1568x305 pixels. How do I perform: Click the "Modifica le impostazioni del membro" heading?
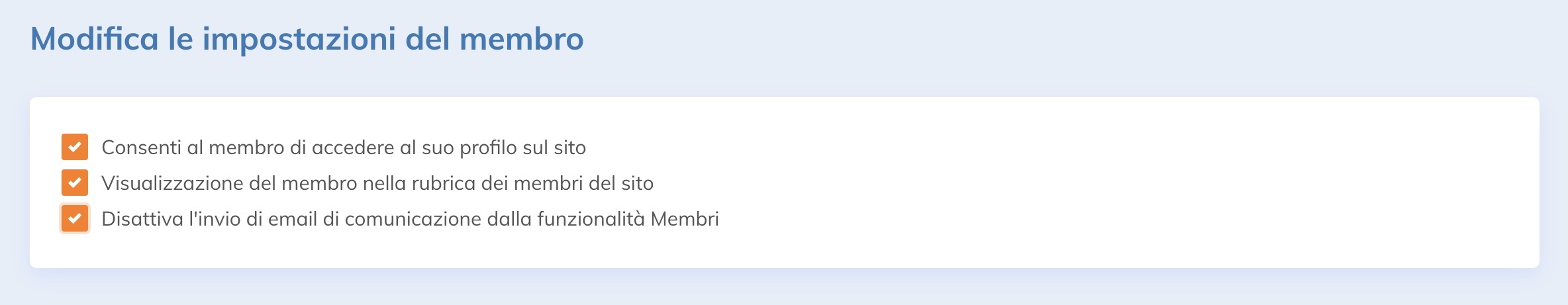coord(307,39)
